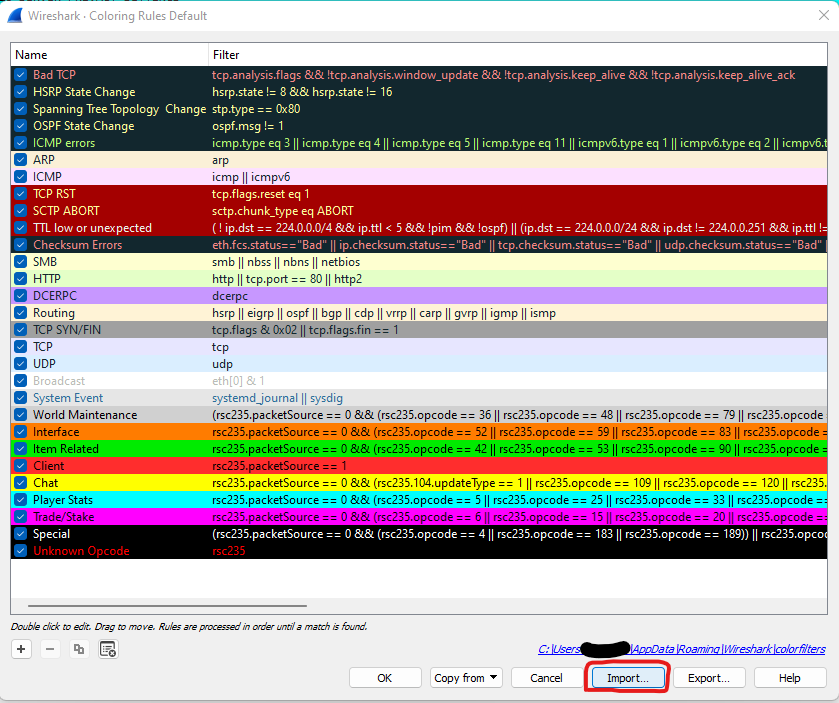This screenshot has width=839, height=703.
Task: Uncheck the Bad TCP rule checkbox
Action: pyautogui.click(x=20, y=75)
